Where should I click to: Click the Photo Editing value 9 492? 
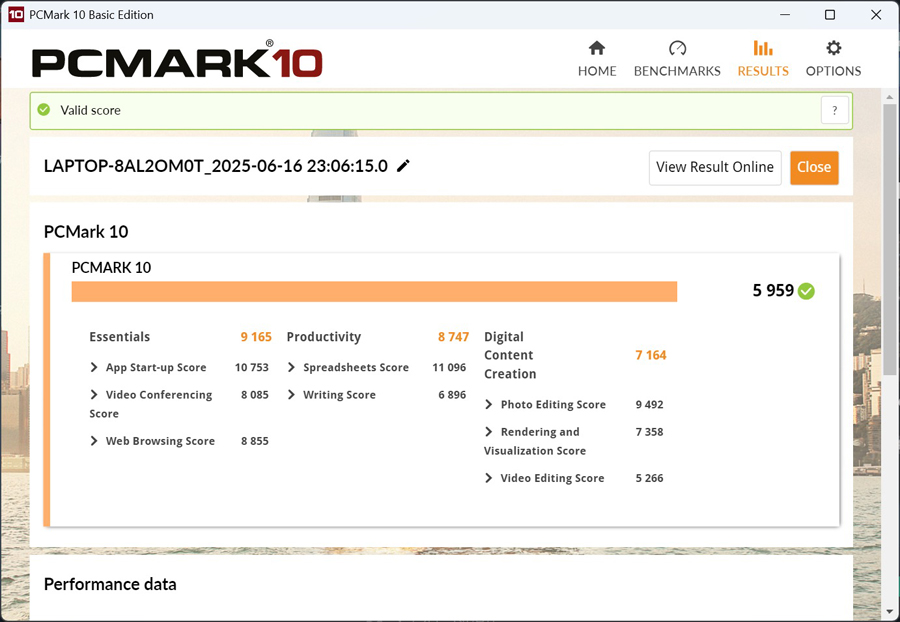pyautogui.click(x=649, y=405)
